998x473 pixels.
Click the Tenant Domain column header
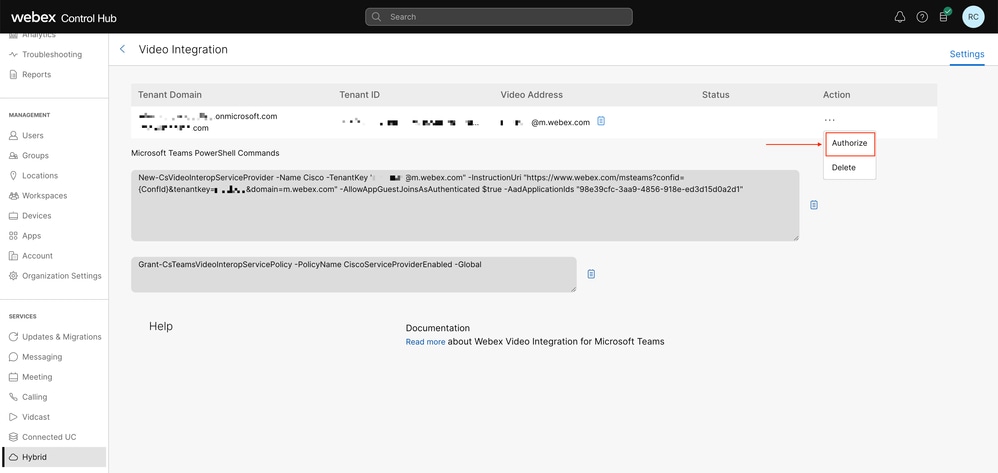click(170, 95)
